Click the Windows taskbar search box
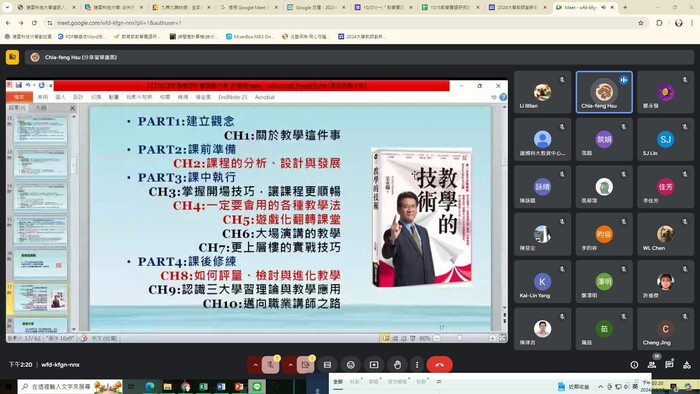The width and height of the screenshot is (700, 394). [70, 386]
